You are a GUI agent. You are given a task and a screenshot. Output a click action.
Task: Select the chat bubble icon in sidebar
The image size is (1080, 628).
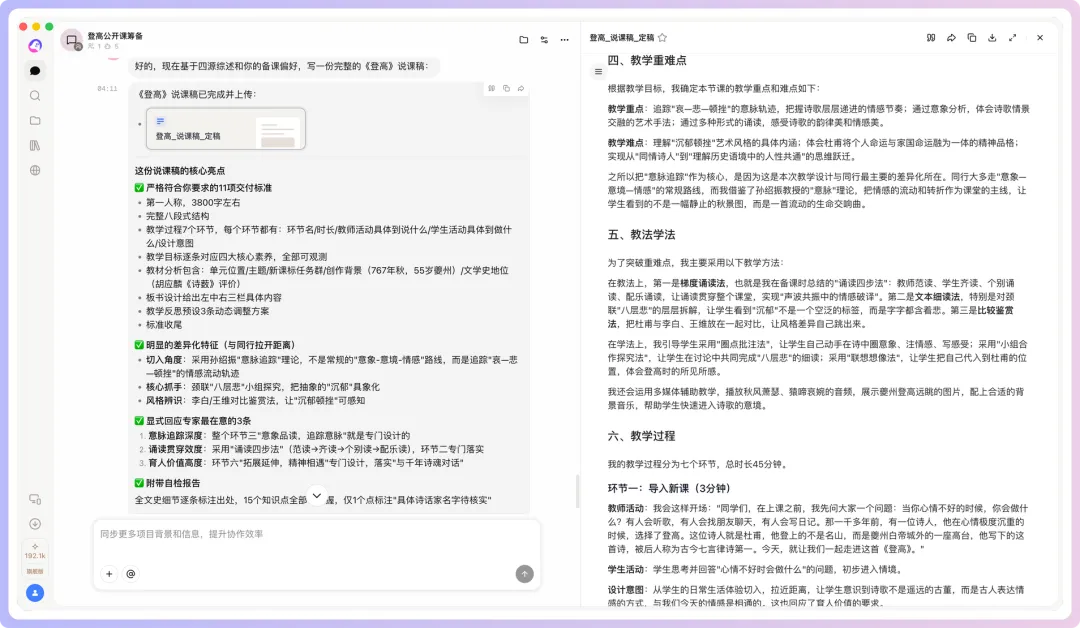coord(35,71)
